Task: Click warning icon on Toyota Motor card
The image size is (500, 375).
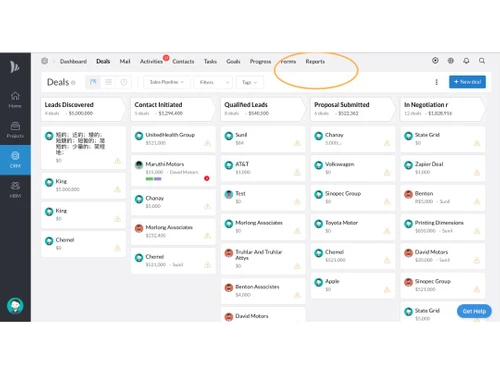Action: pyautogui.click(x=387, y=231)
